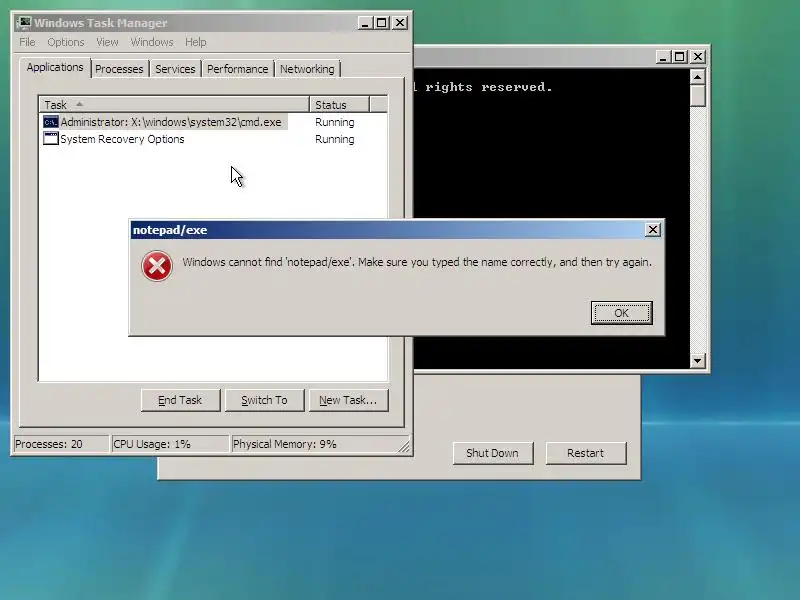Minimize the command prompt window
The width and height of the screenshot is (800, 600).
pyautogui.click(x=663, y=57)
